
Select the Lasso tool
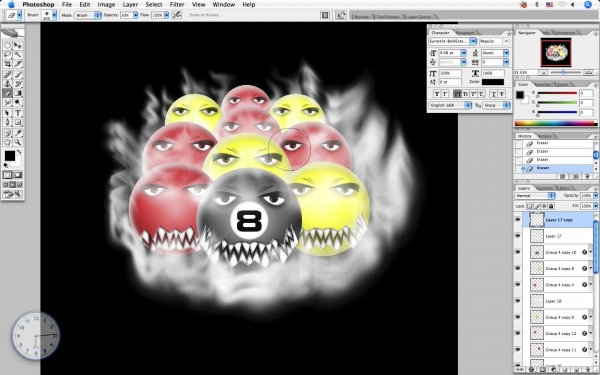pyautogui.click(x=8, y=55)
